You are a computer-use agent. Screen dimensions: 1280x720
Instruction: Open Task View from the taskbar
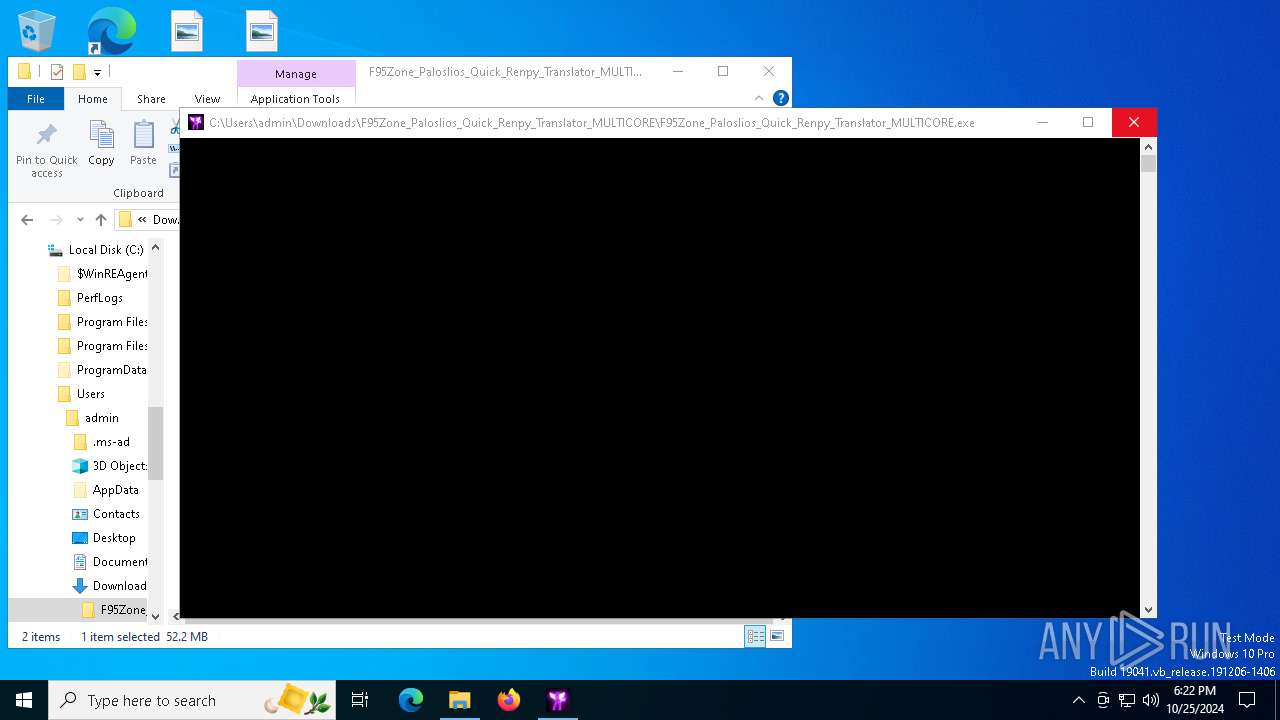(360, 700)
